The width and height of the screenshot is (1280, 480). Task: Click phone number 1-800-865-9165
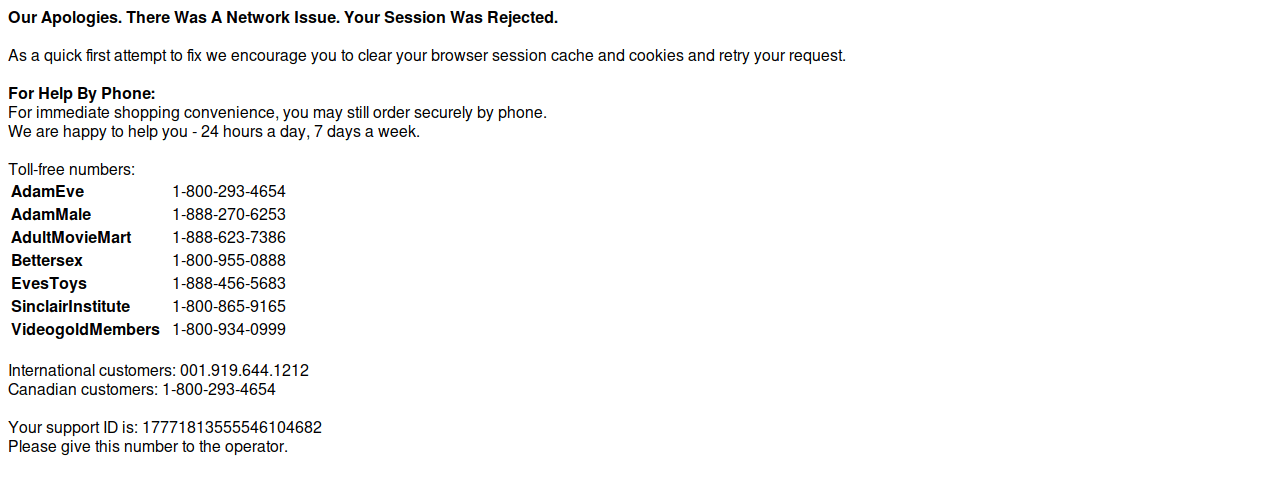point(229,307)
